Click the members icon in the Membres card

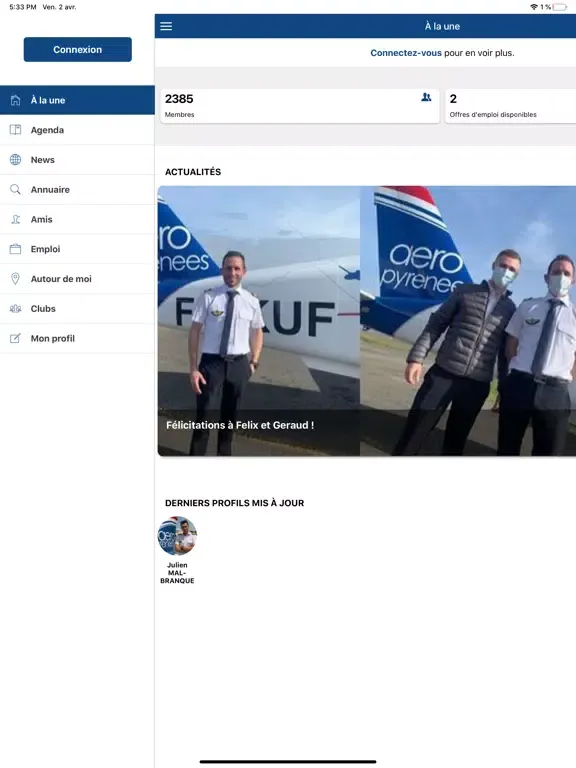tap(426, 97)
